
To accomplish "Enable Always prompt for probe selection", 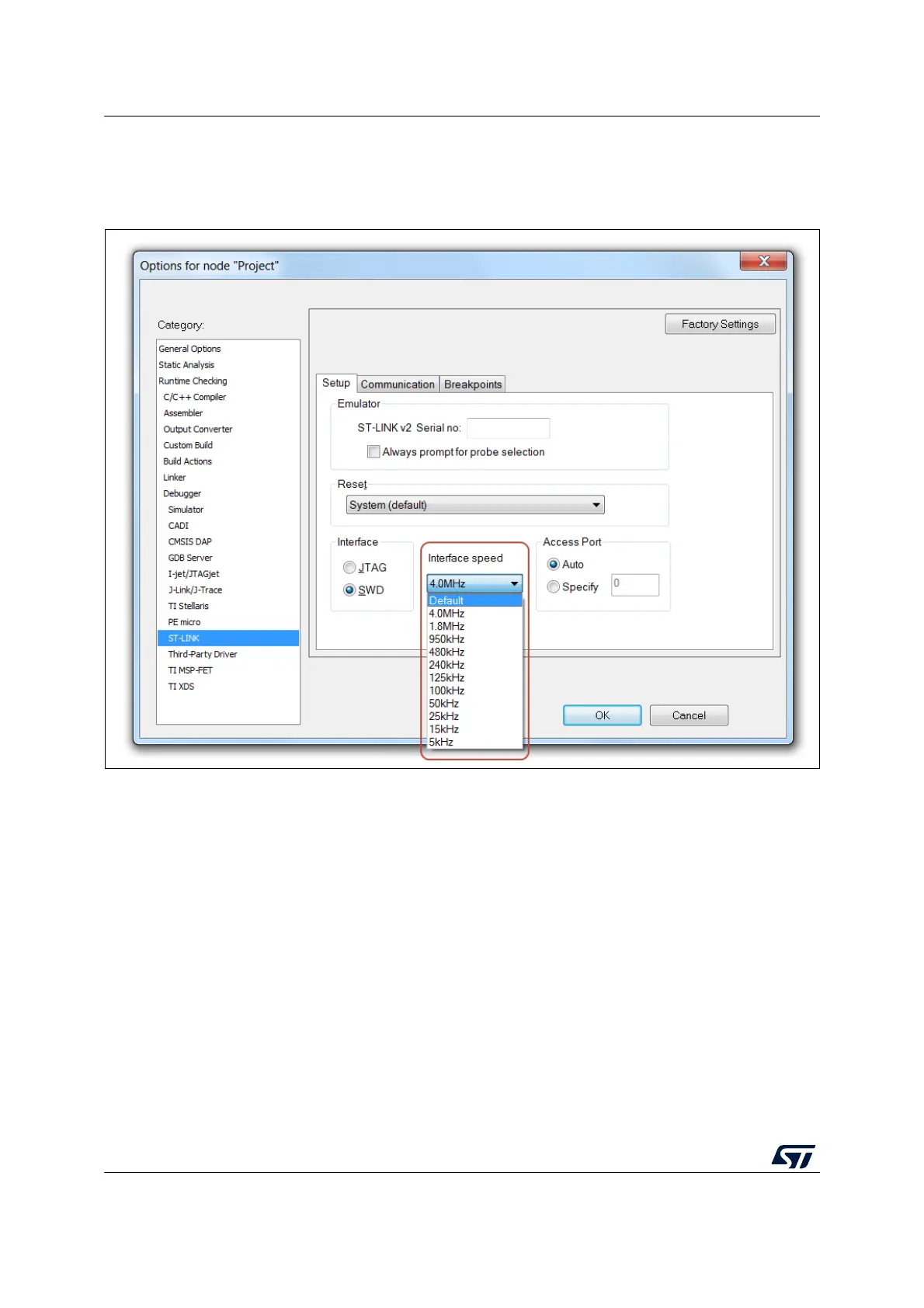I will 373,451.
